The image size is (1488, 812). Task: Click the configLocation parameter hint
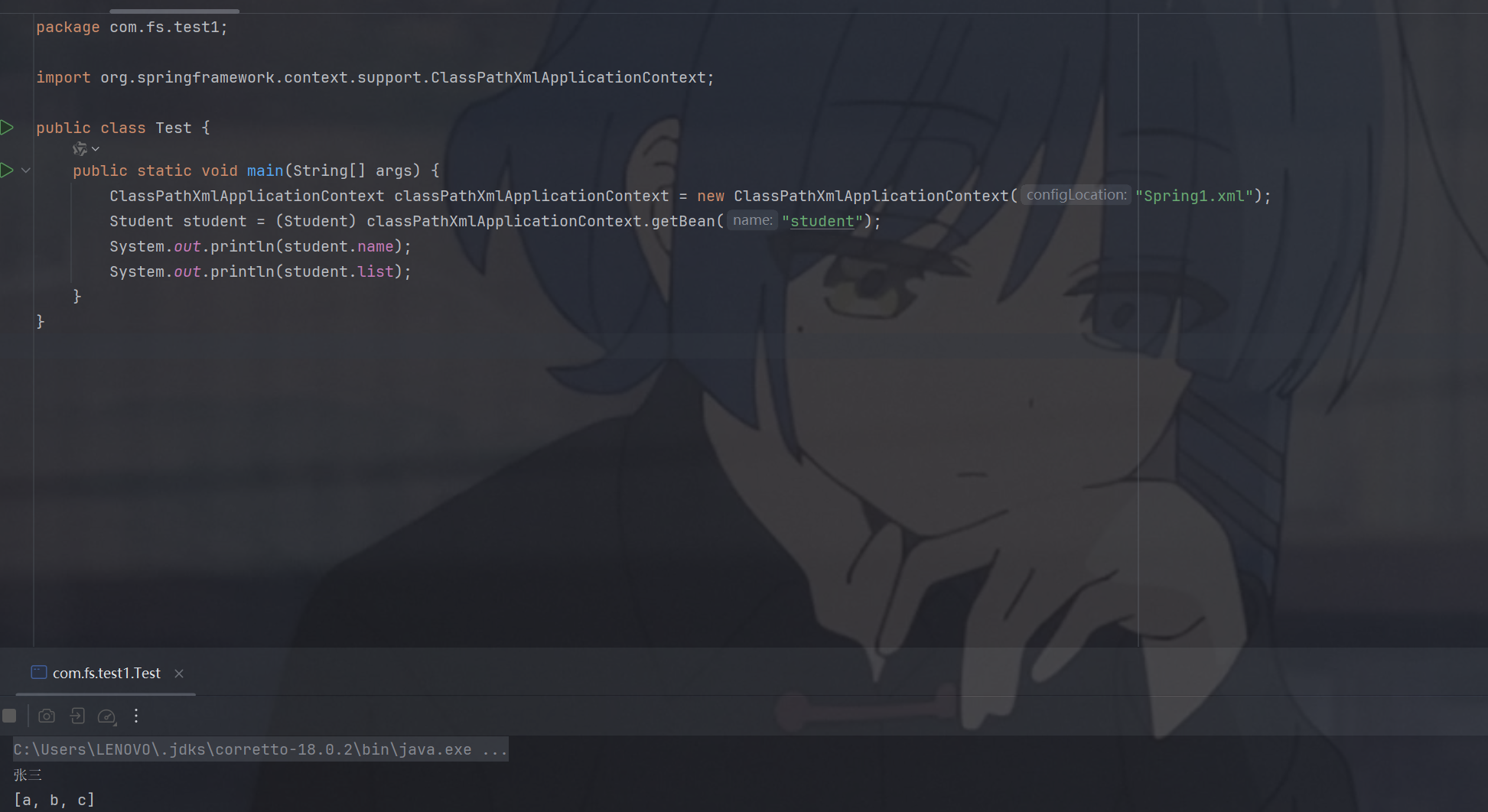point(1076,195)
